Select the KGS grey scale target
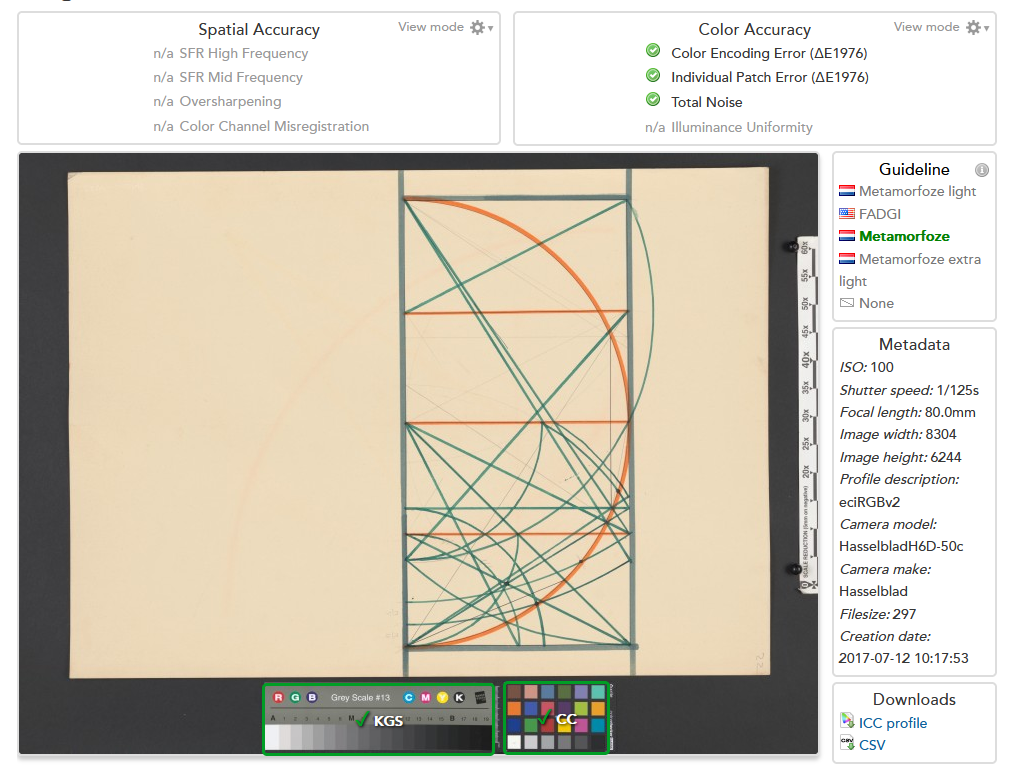1011x777 pixels. coord(378,719)
